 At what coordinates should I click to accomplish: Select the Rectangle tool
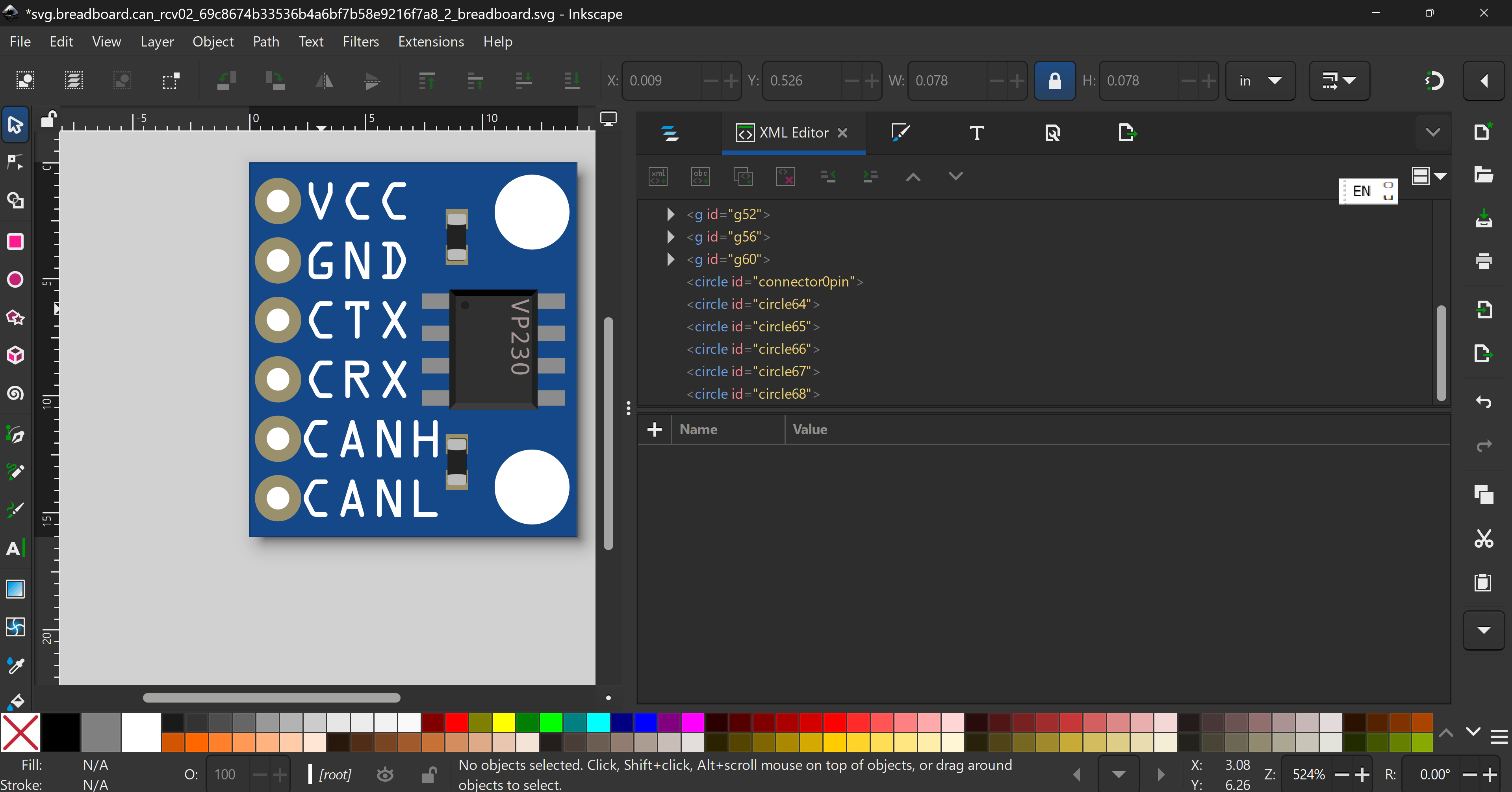[15, 241]
